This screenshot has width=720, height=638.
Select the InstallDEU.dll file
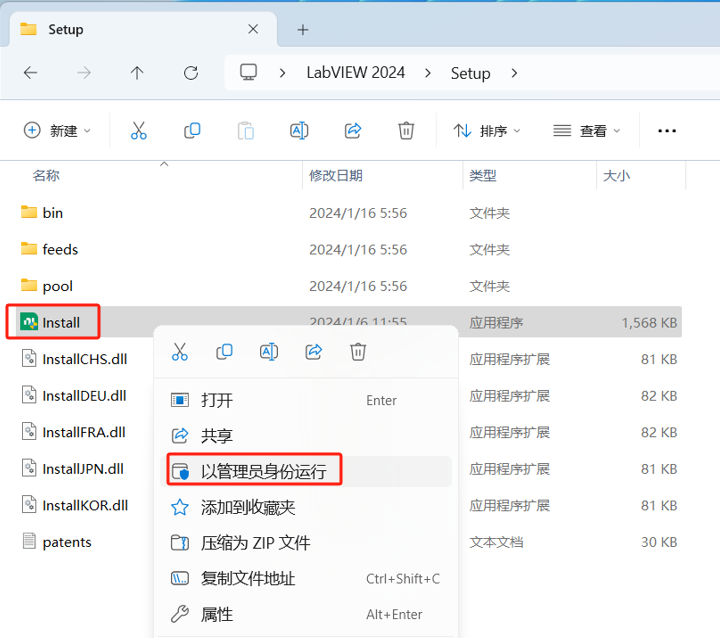pyautogui.click(x=84, y=395)
